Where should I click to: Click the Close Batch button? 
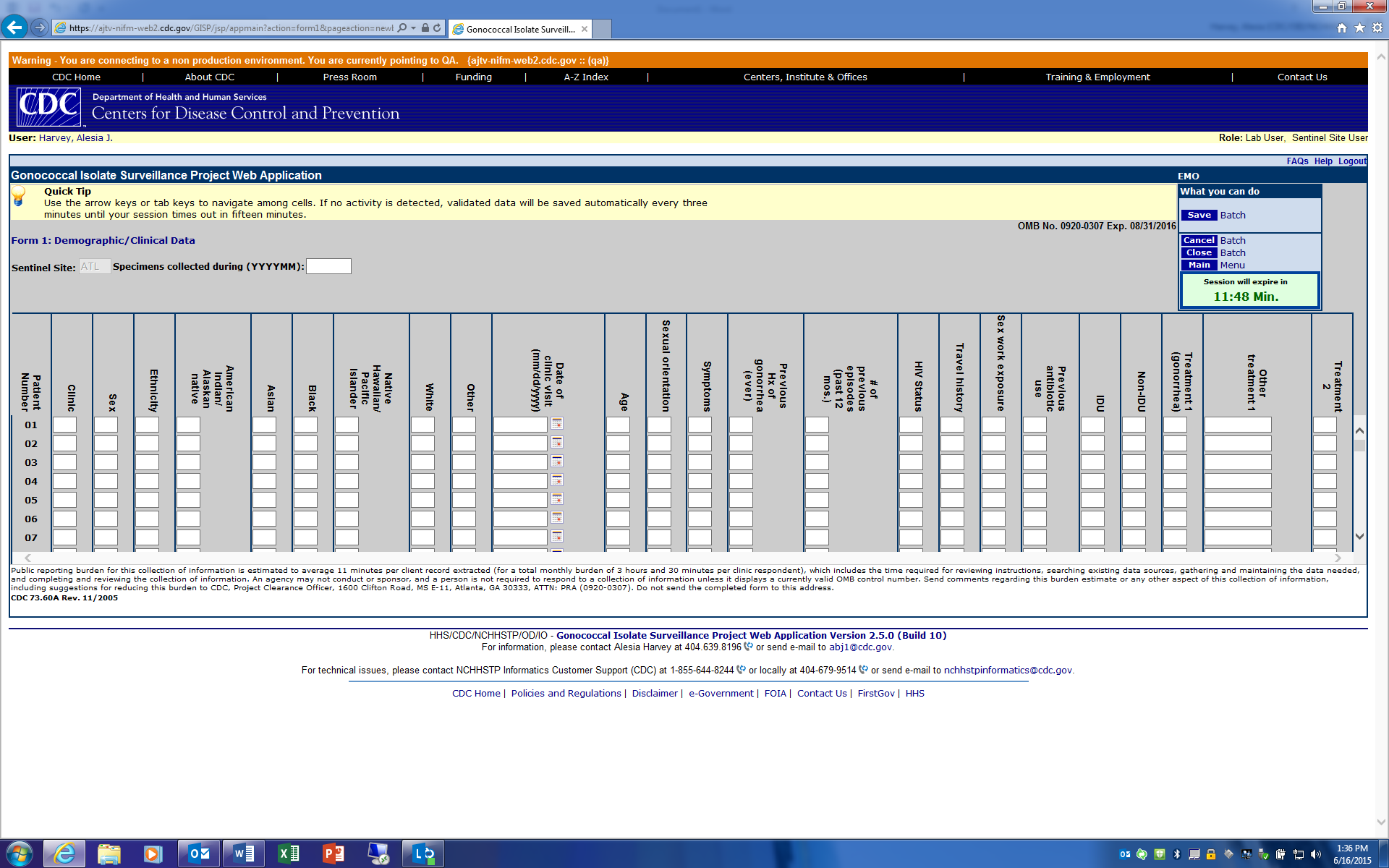[1199, 252]
